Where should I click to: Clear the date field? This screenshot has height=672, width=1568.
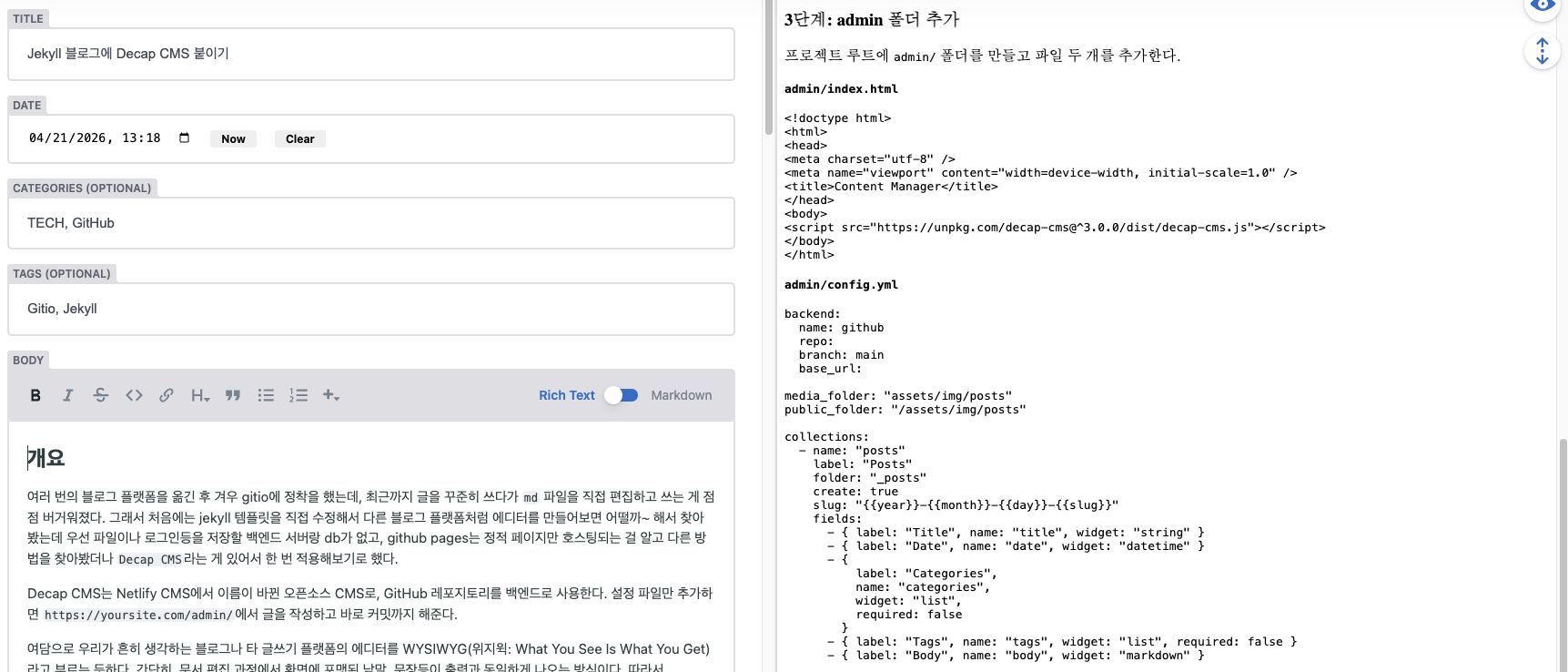(299, 139)
